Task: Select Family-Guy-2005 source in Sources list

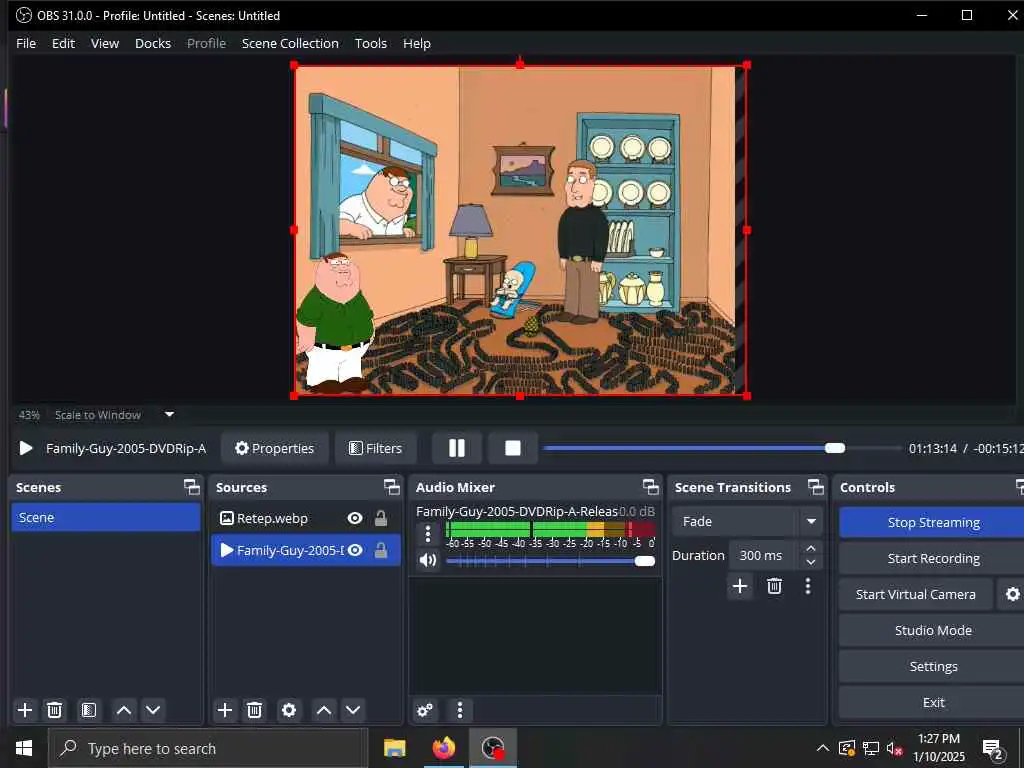Action: 305,551
